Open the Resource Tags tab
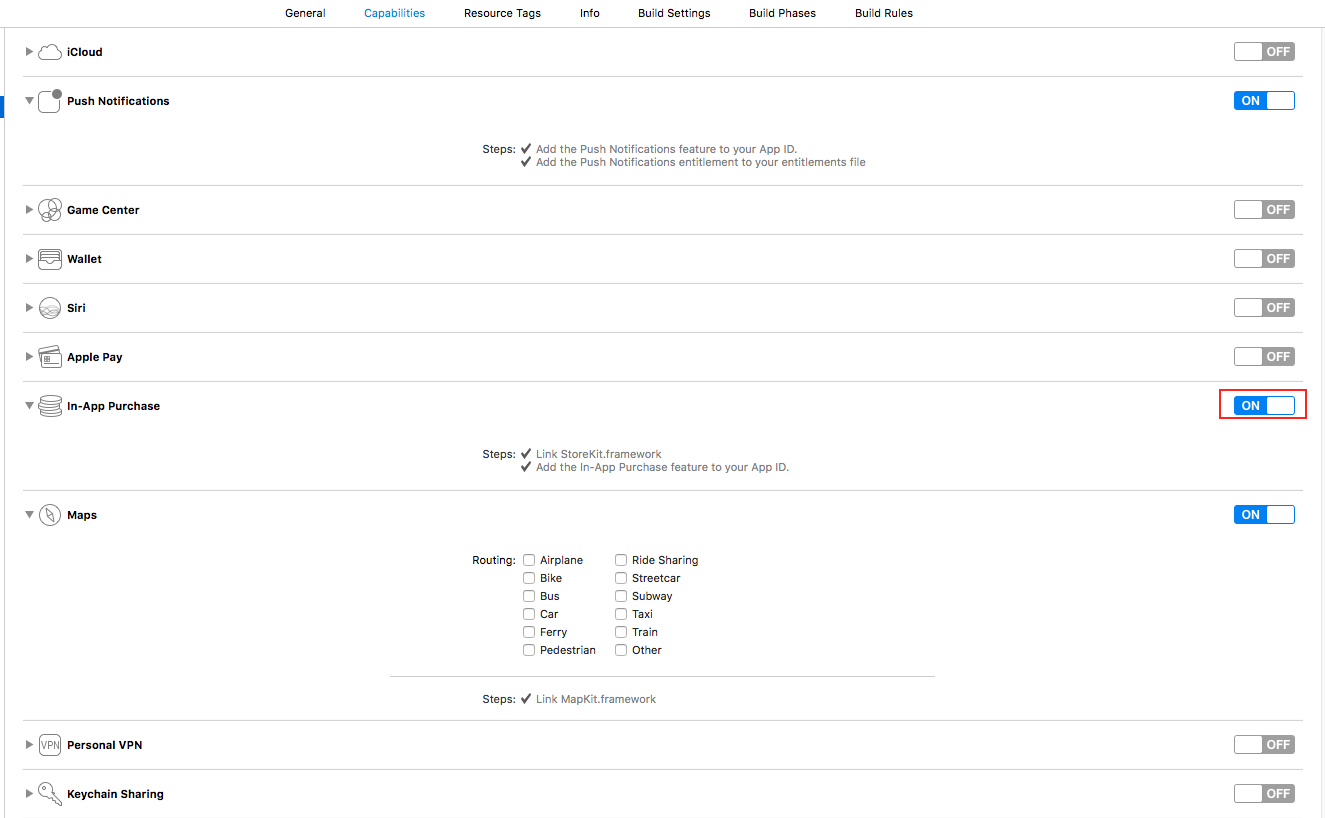1325x818 pixels. tap(502, 13)
